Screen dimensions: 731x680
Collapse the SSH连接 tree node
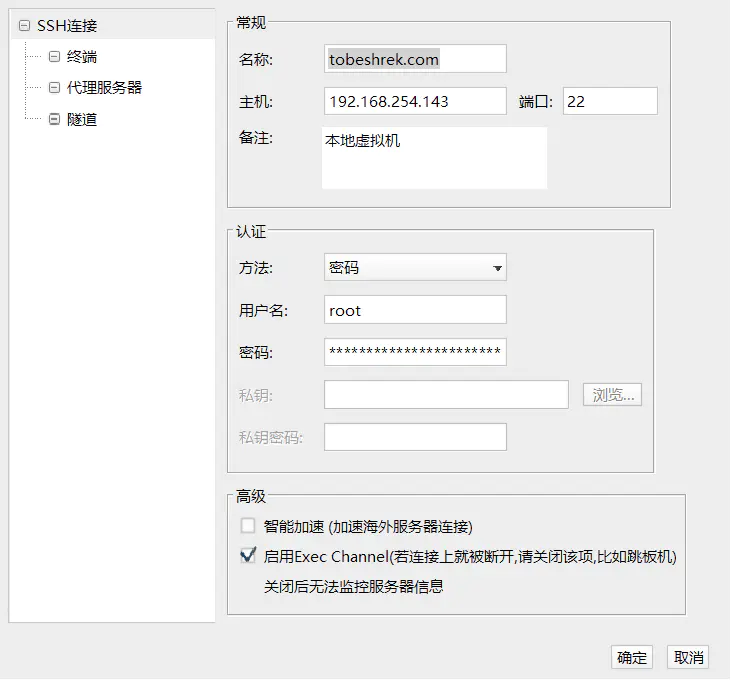tap(25, 26)
